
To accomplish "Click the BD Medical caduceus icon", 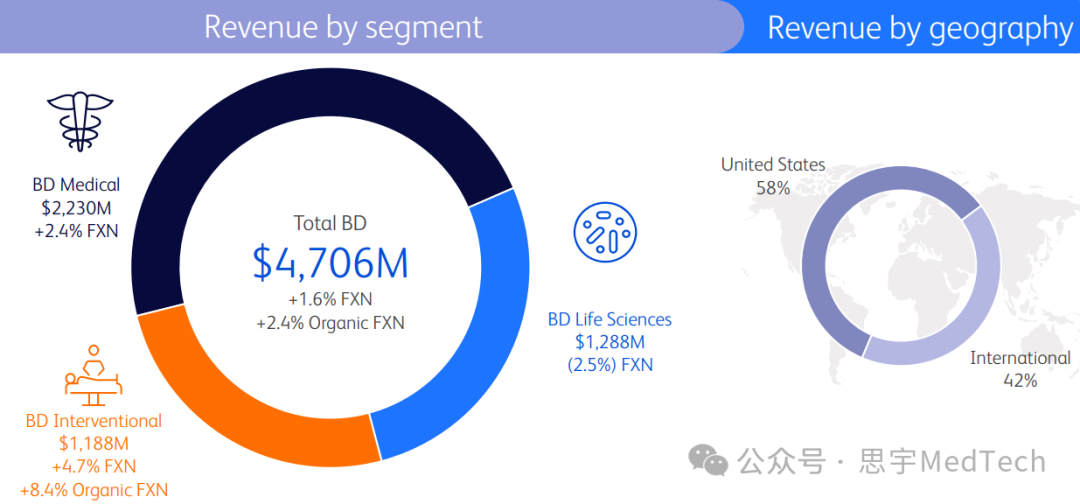I will click(79, 122).
